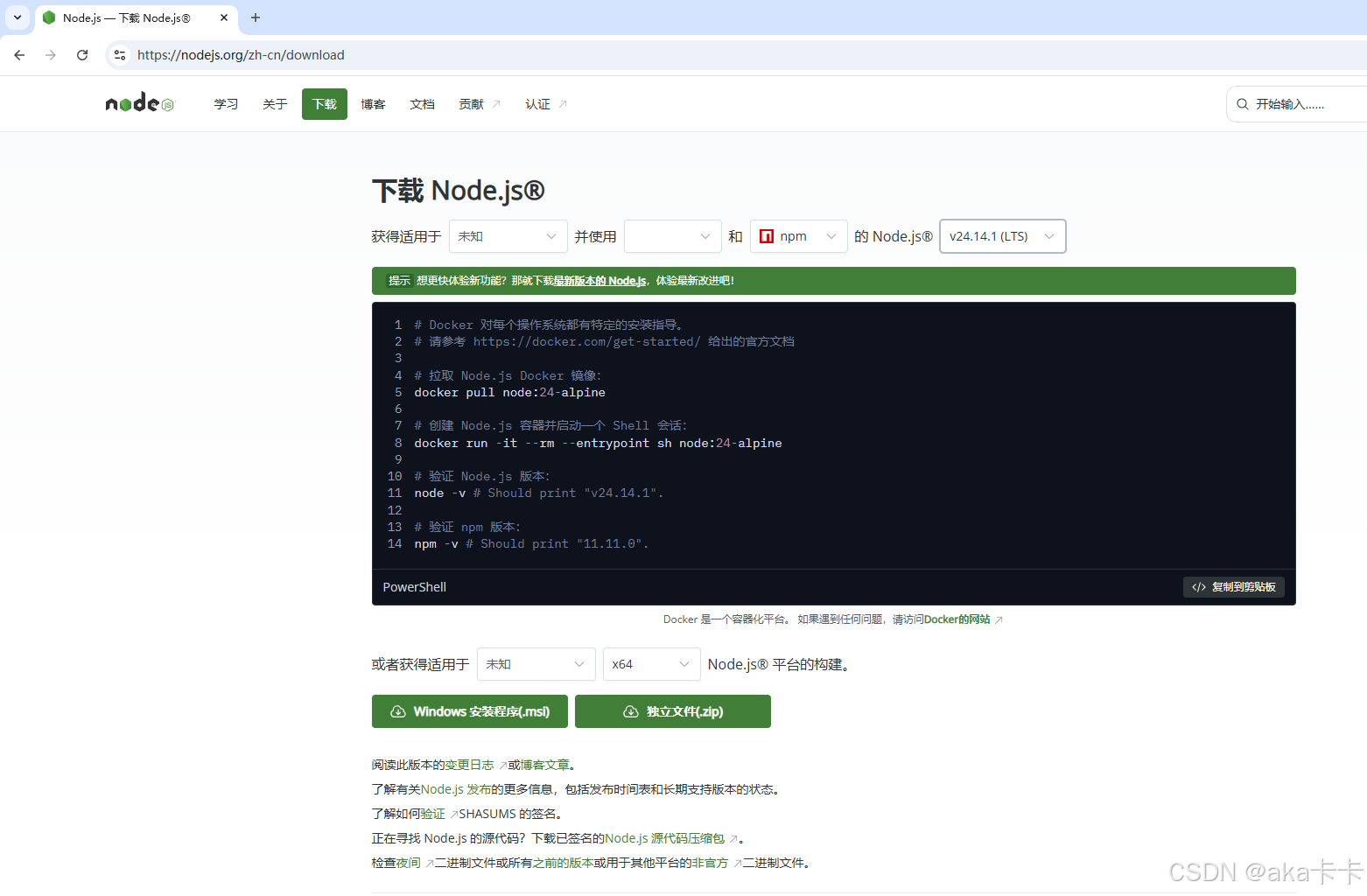Image resolution: width=1367 pixels, height=896 pixels.
Task: Open site information icon in address bar
Action: (x=120, y=55)
